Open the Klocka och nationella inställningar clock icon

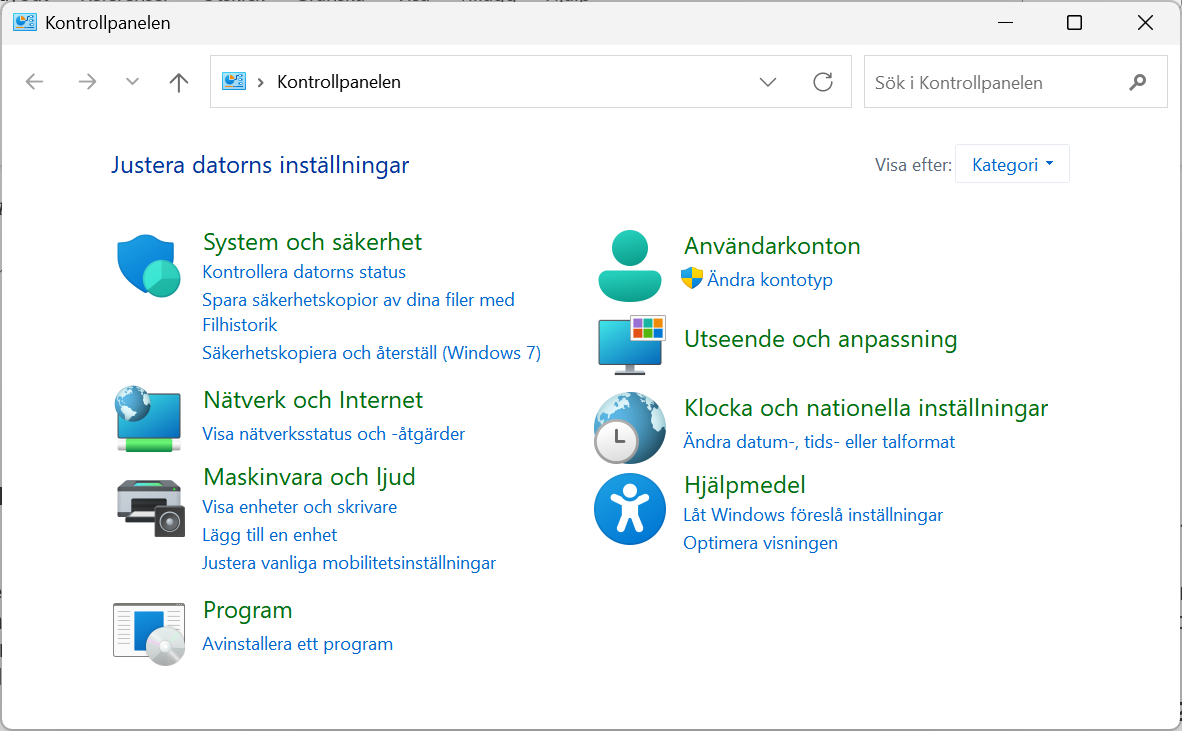(630, 427)
